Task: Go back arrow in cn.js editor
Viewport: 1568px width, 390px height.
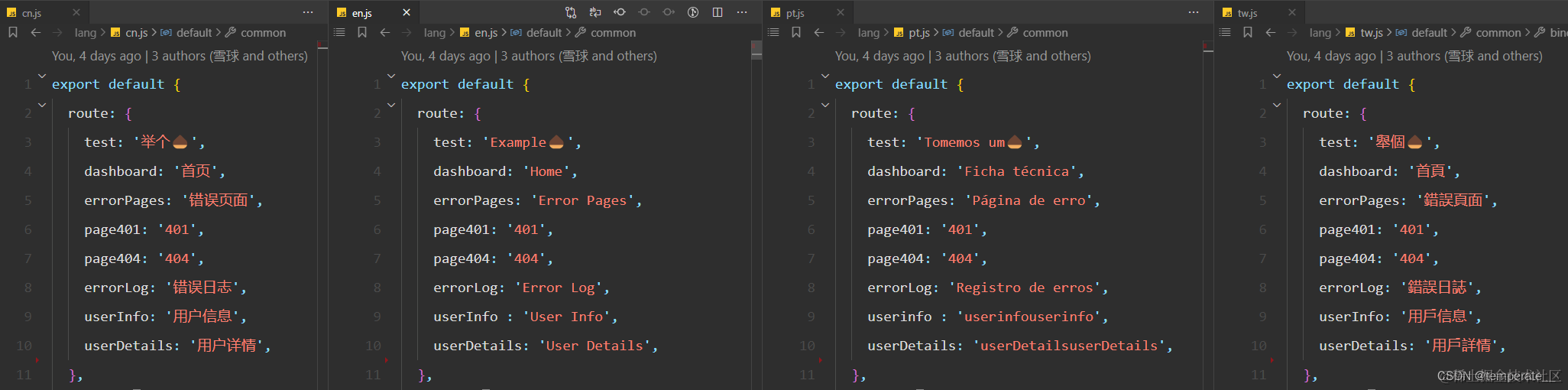Action: [x=35, y=32]
